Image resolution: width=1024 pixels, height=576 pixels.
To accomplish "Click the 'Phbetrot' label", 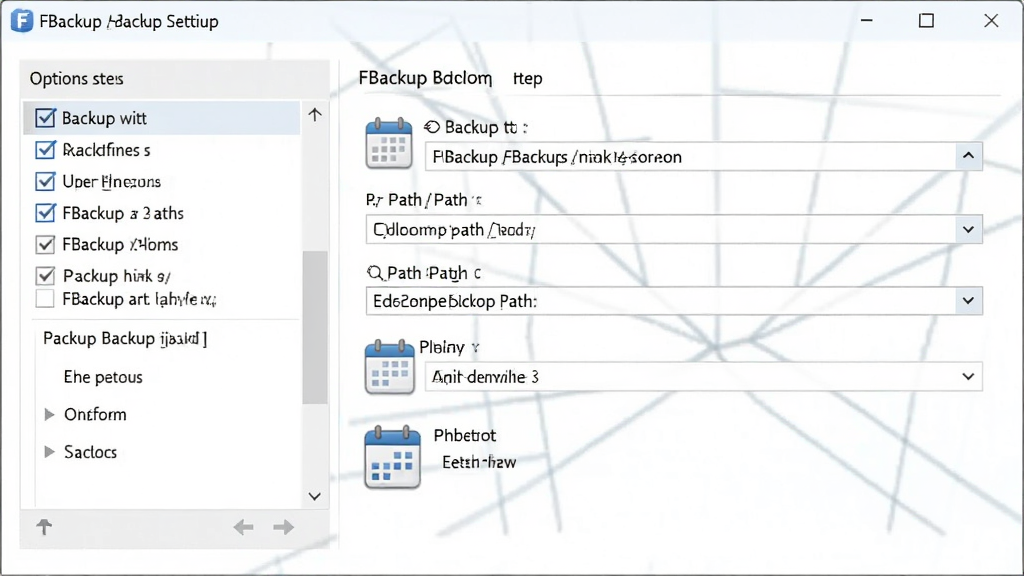I will (465, 435).
